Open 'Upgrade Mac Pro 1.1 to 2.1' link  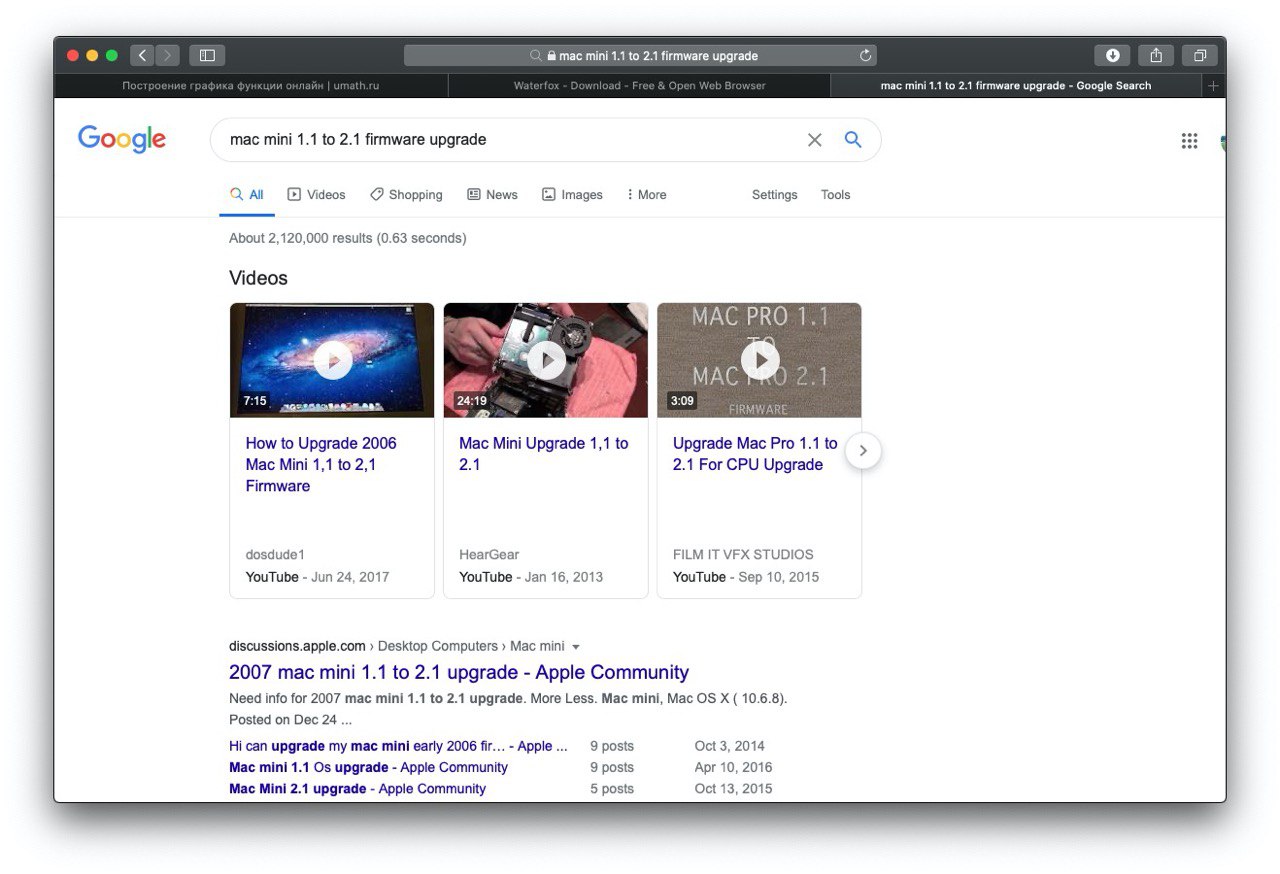(755, 454)
